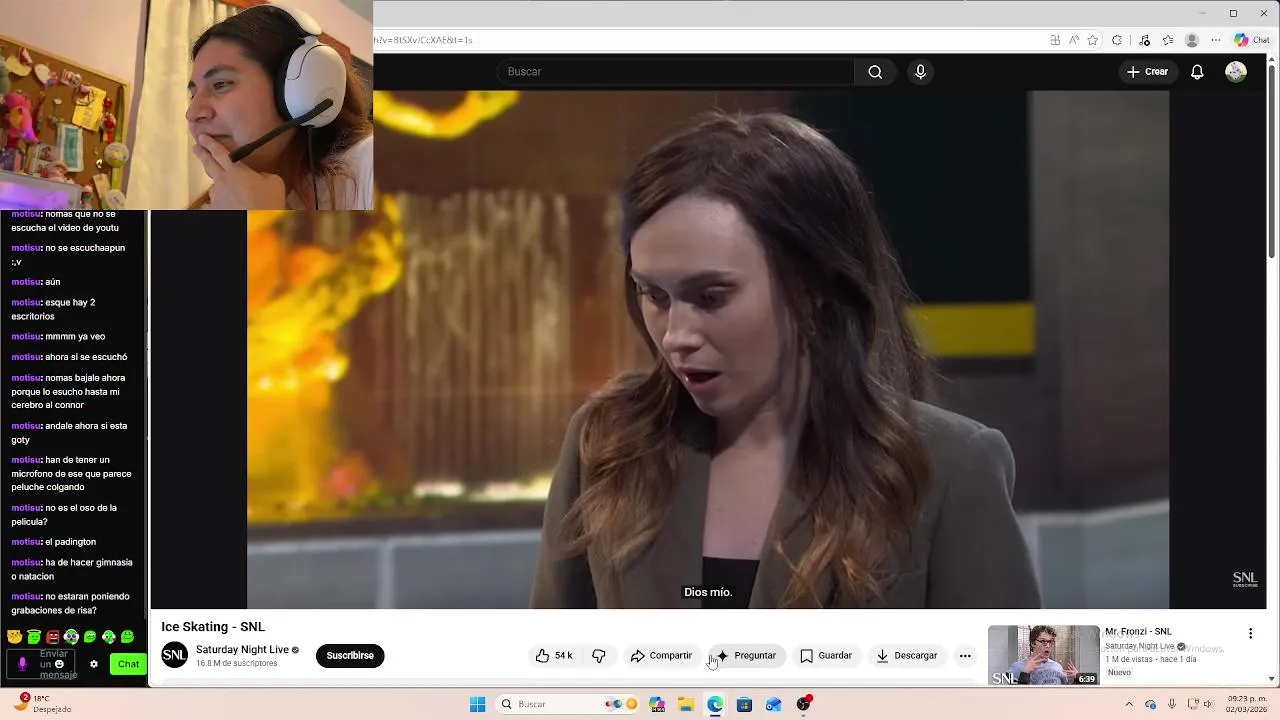Open Saturday Night Live channel avatar
This screenshot has width=1280, height=720.
[x=175, y=655]
